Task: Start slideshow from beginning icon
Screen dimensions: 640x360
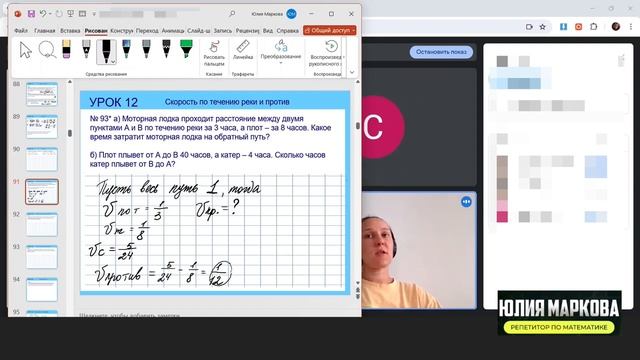Action: coord(70,14)
